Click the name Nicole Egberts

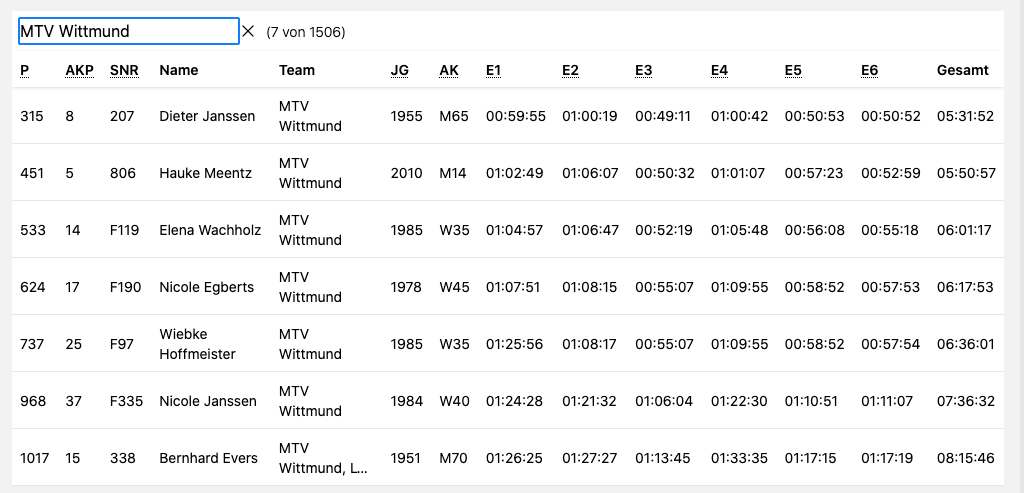click(x=206, y=287)
